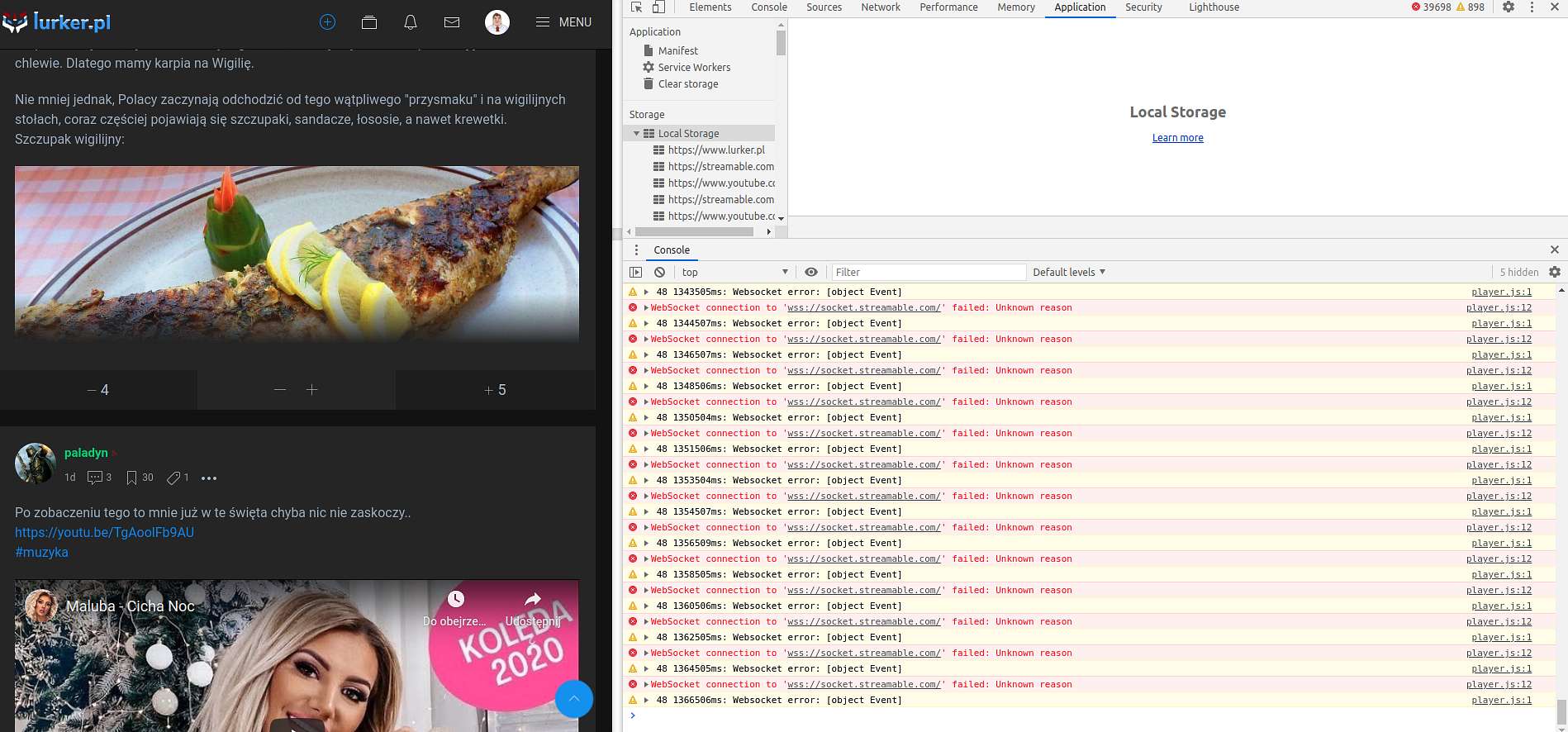Bookmark post icon showing 30
The height and width of the screenshot is (732, 1568).
pyautogui.click(x=140, y=478)
